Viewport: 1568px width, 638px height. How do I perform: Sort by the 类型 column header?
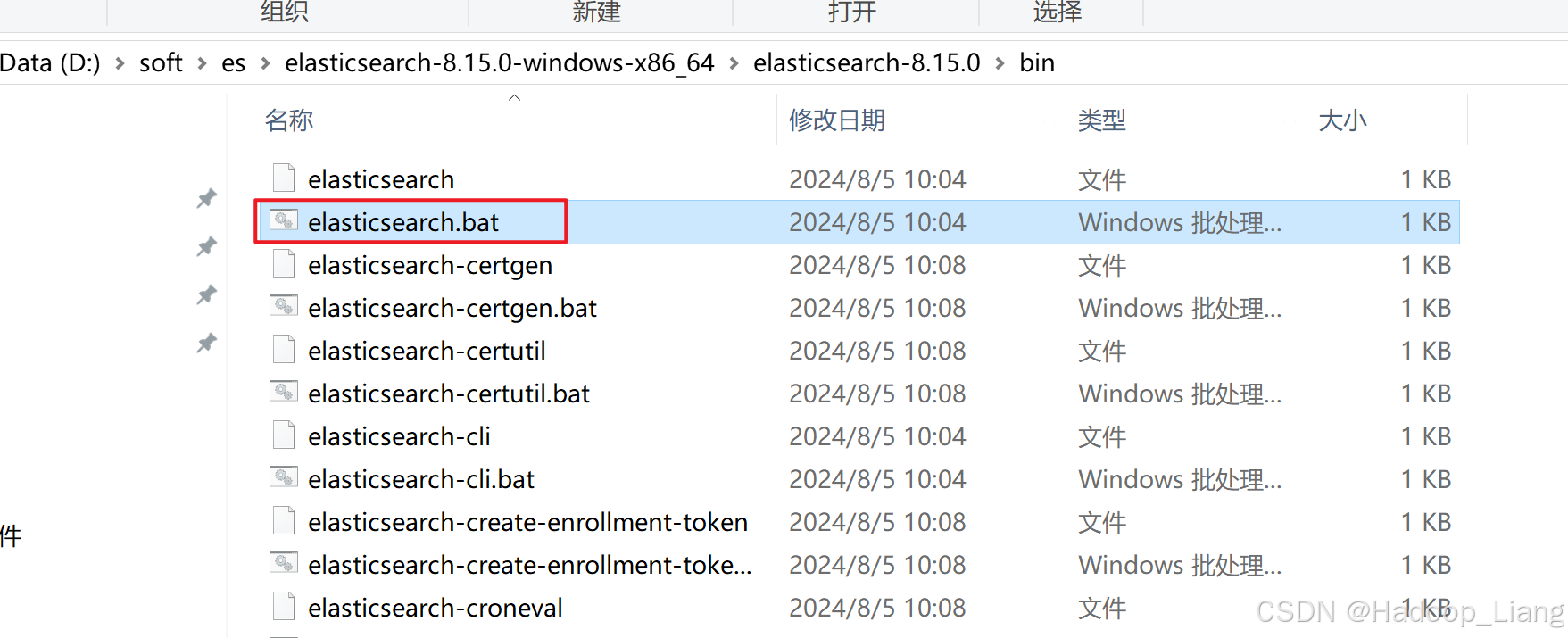pos(1102,120)
